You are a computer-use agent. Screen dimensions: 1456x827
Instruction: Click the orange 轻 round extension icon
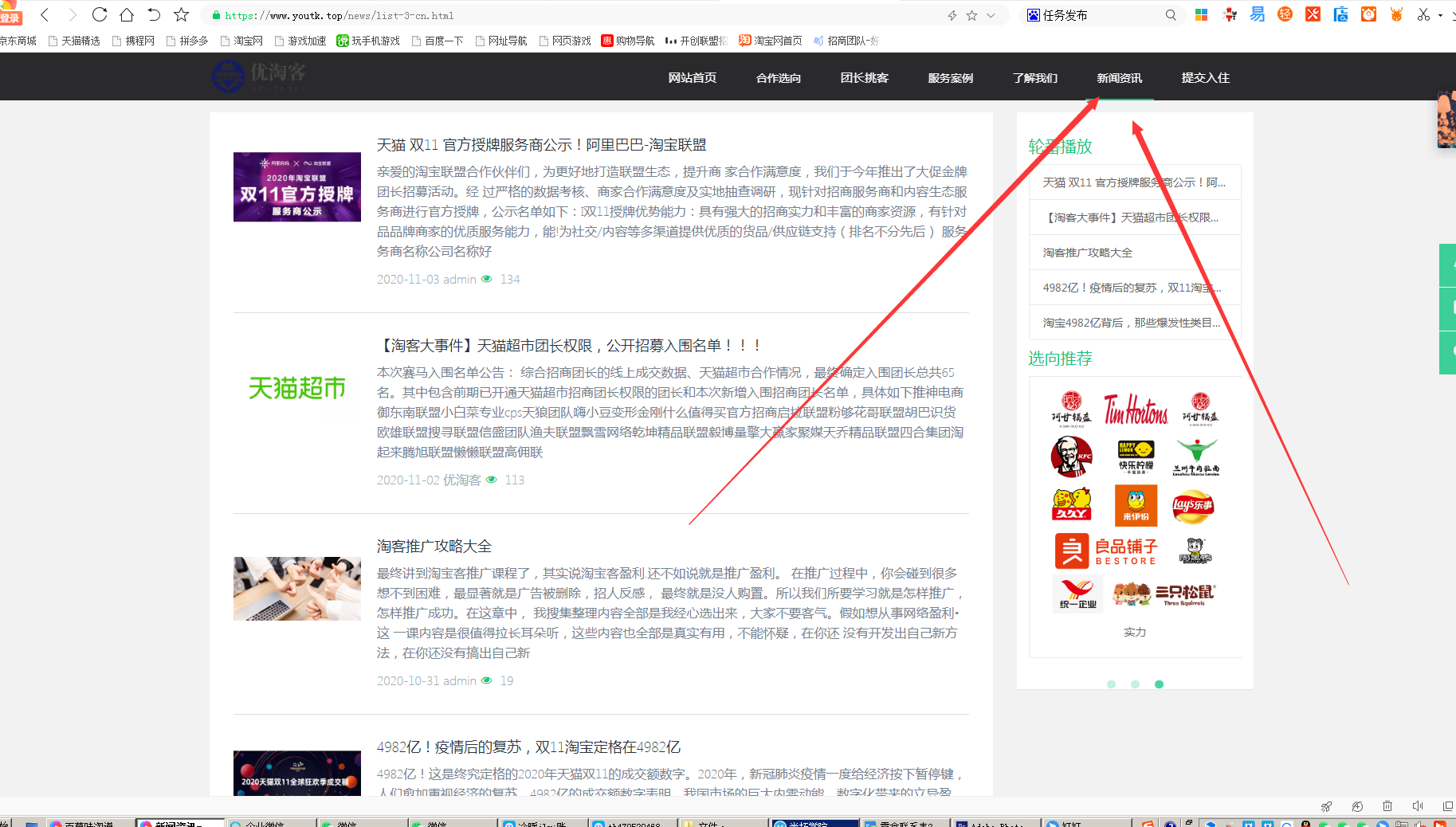tap(1285, 14)
